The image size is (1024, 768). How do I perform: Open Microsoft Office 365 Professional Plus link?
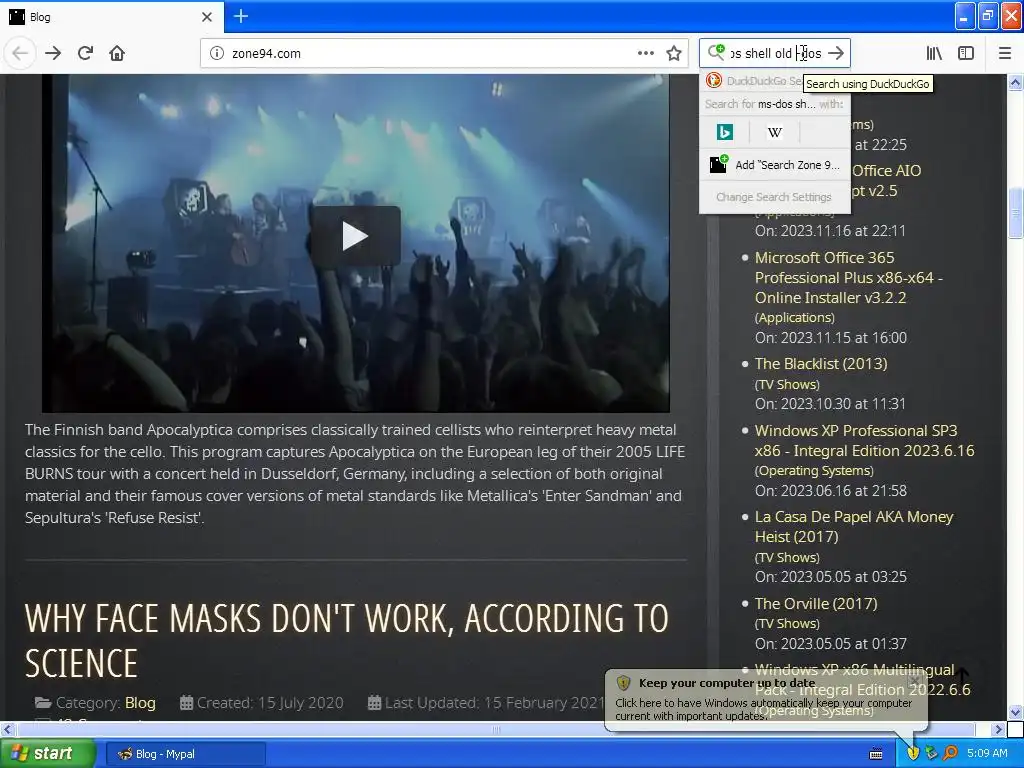848,278
